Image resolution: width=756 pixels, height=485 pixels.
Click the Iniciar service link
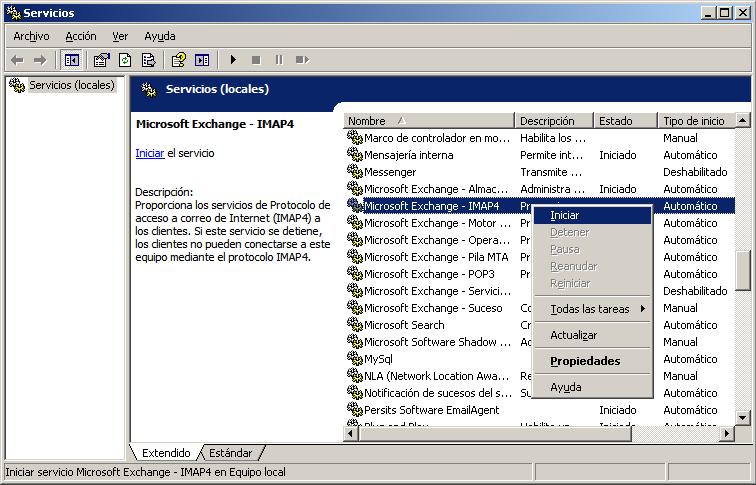tap(149, 153)
